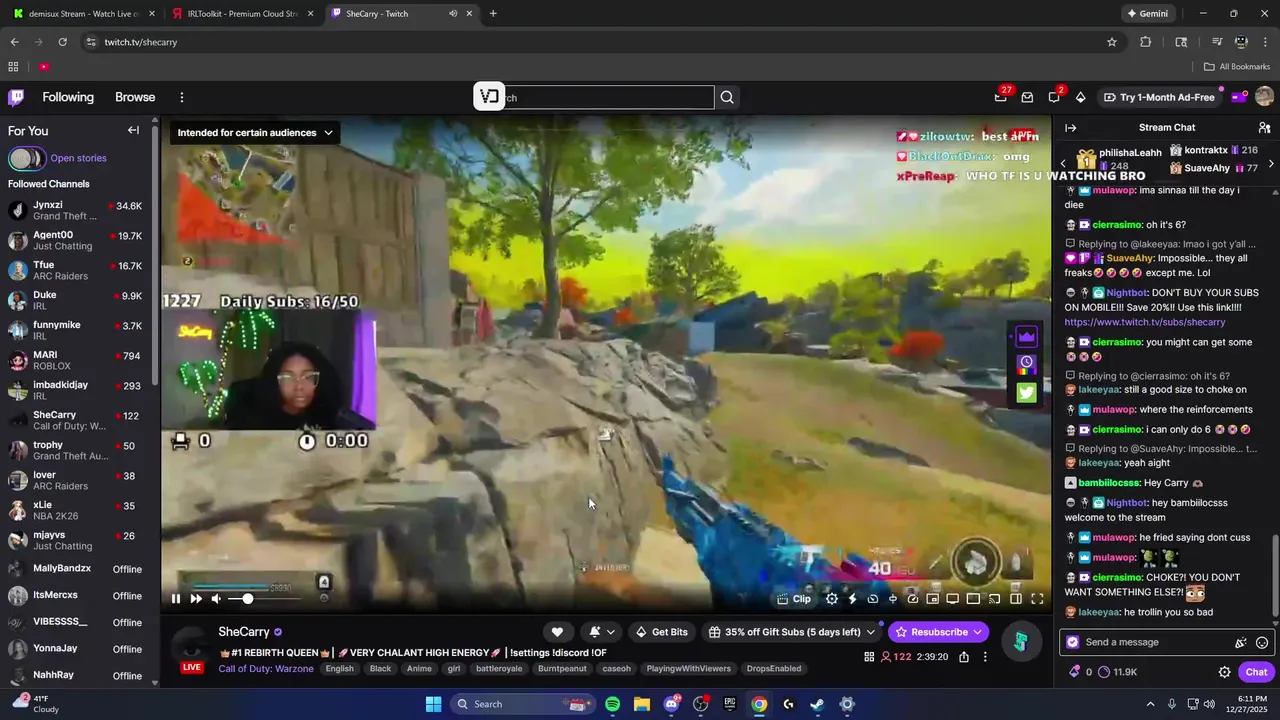Click the battleroyale tag
This screenshot has width=1280, height=720.
click(499, 668)
